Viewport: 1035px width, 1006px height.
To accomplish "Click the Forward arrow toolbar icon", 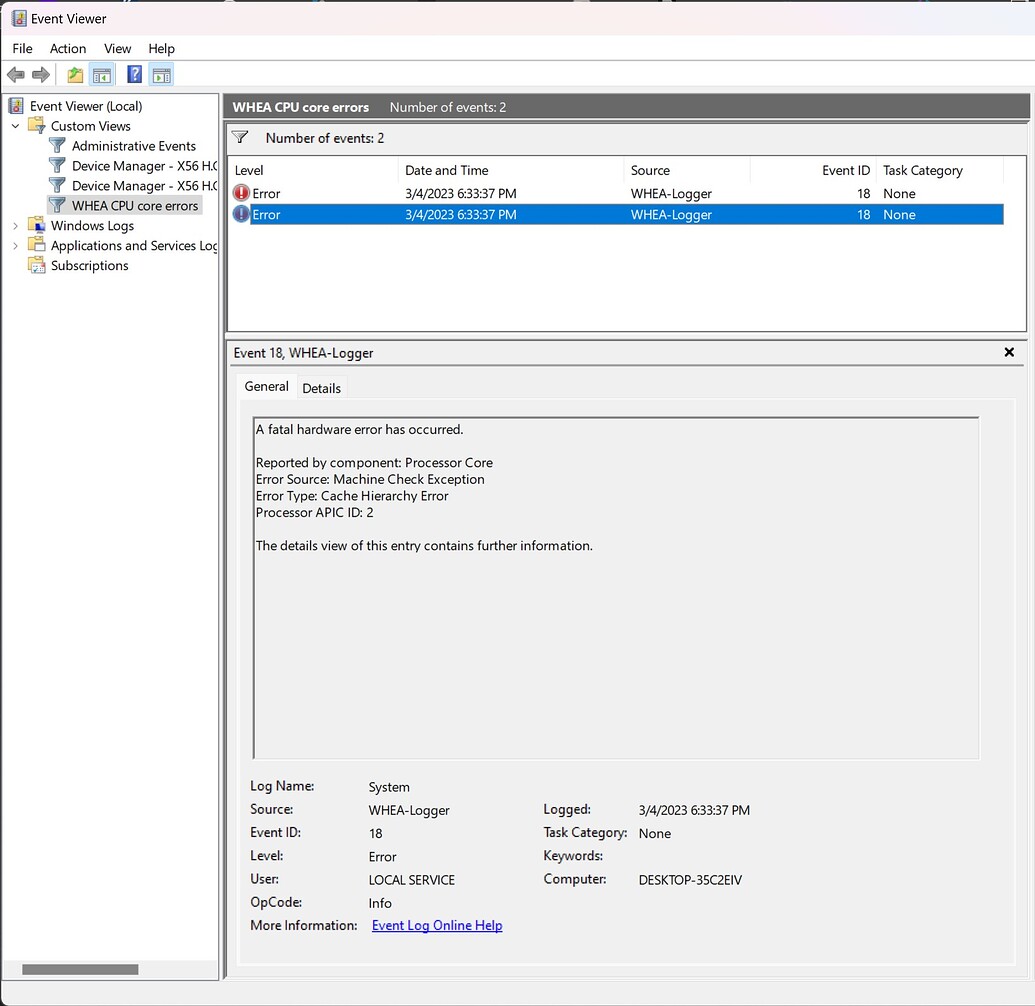I will click(x=41, y=75).
